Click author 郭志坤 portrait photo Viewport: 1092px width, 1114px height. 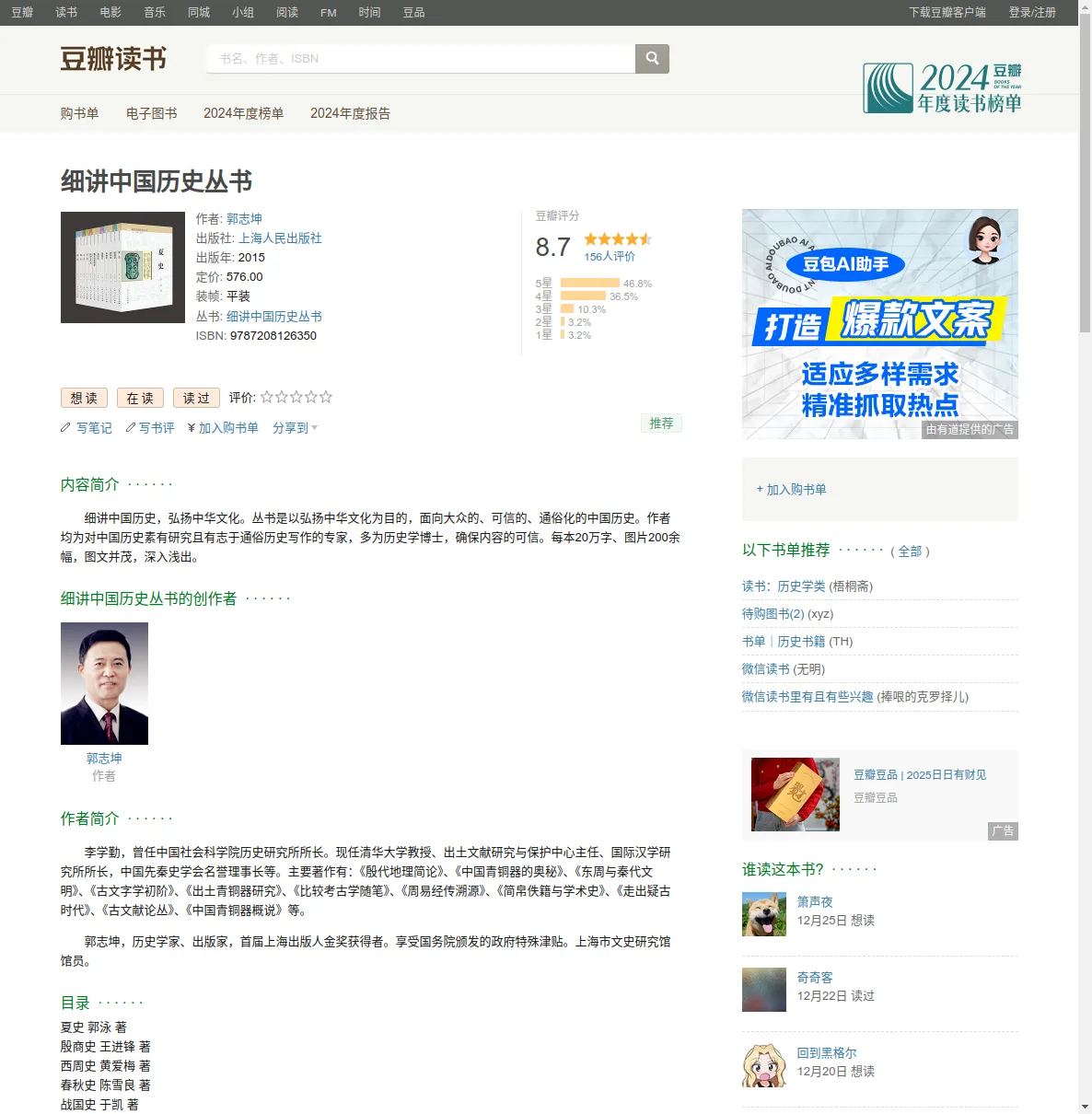[104, 683]
